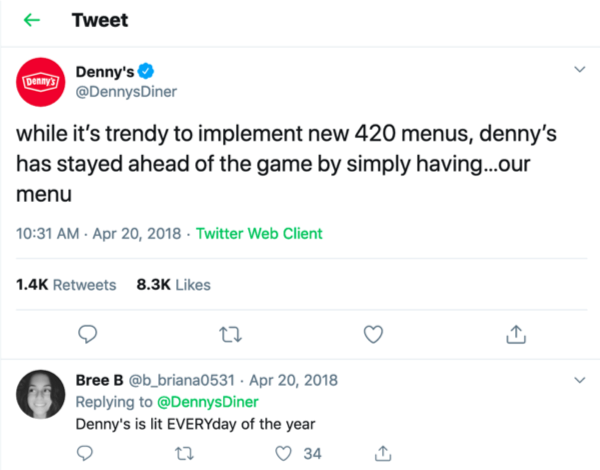The height and width of the screenshot is (470, 600).
Task: Retweet Bree B's reply
Action: pyautogui.click(x=182, y=453)
